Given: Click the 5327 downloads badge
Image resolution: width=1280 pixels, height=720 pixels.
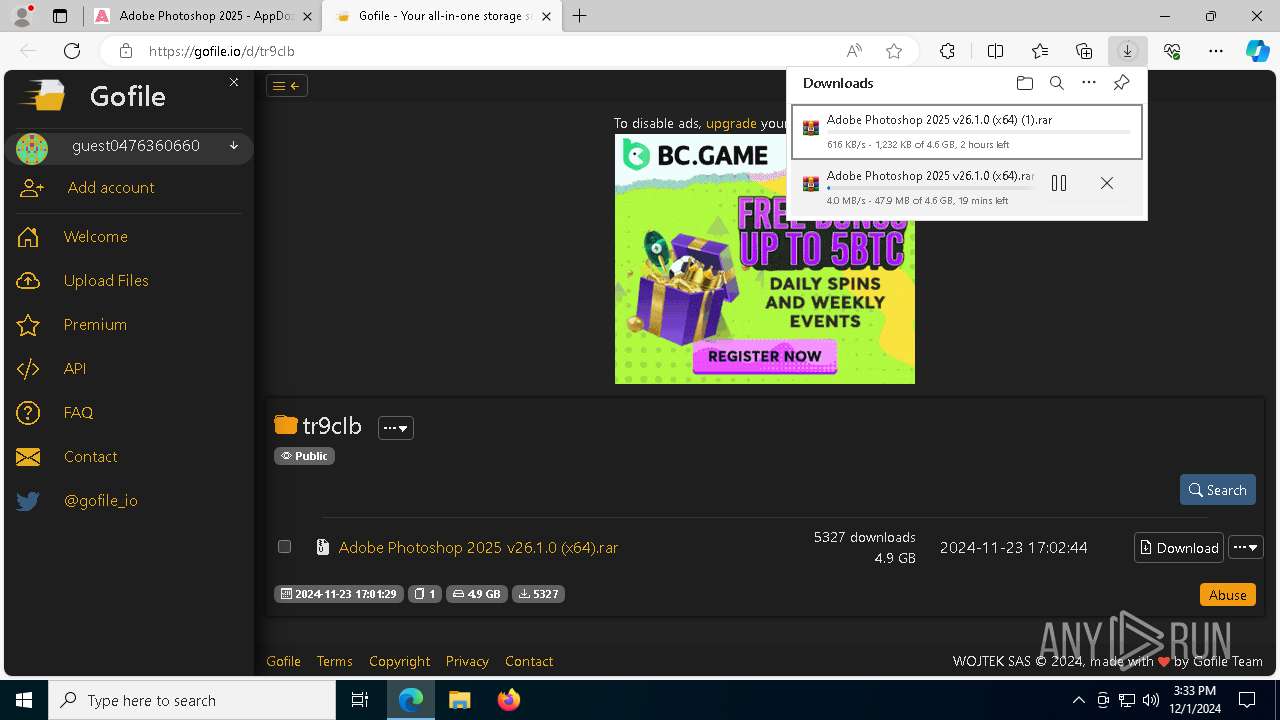Looking at the screenshot, I should click(x=538, y=594).
